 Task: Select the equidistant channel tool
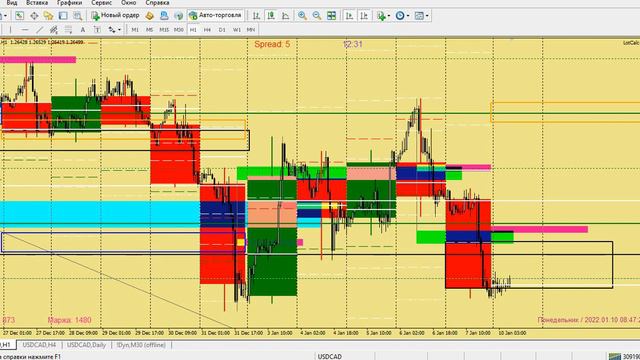click(x=53, y=30)
